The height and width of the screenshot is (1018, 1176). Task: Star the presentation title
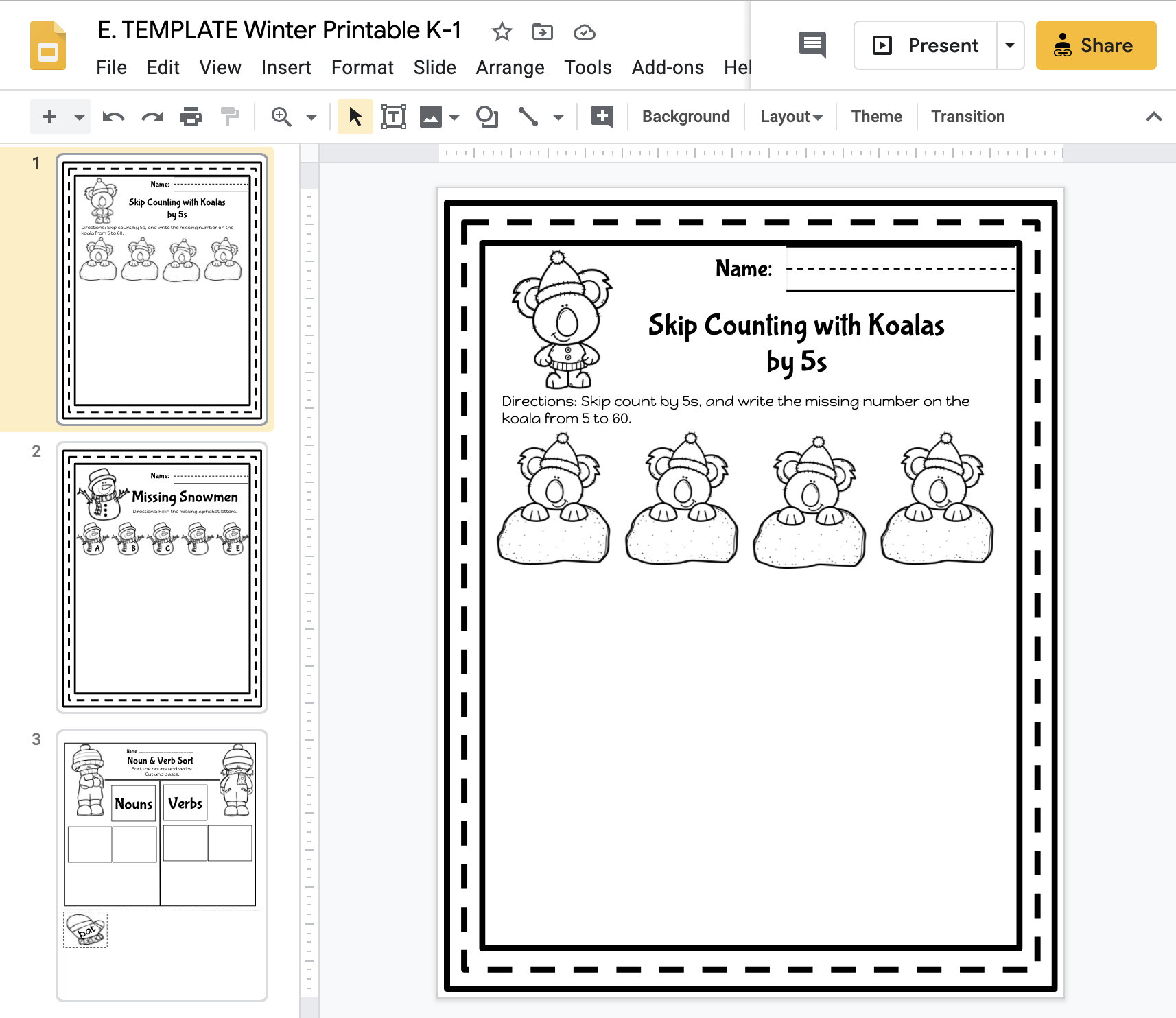point(502,32)
